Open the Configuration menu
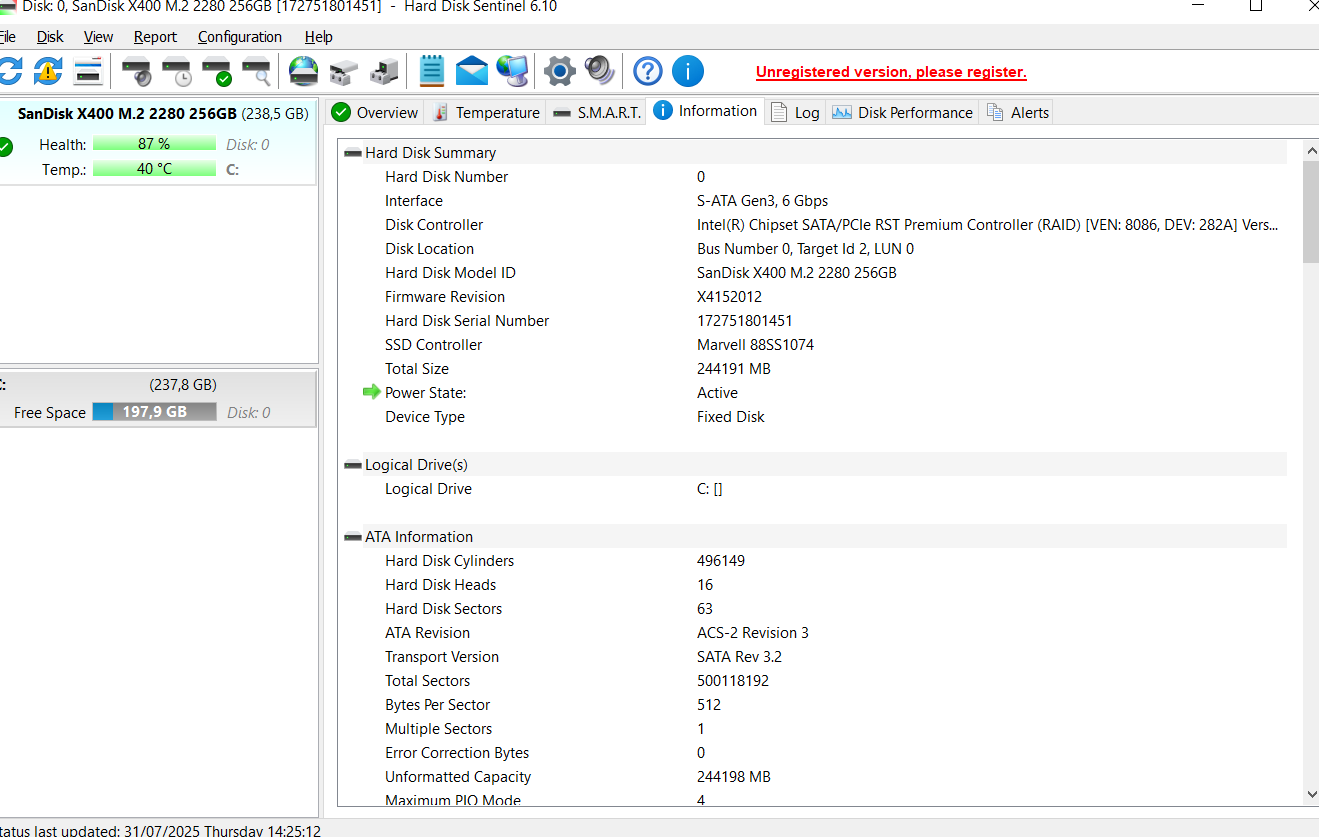Viewport: 1319px width, 837px height. 240,37
